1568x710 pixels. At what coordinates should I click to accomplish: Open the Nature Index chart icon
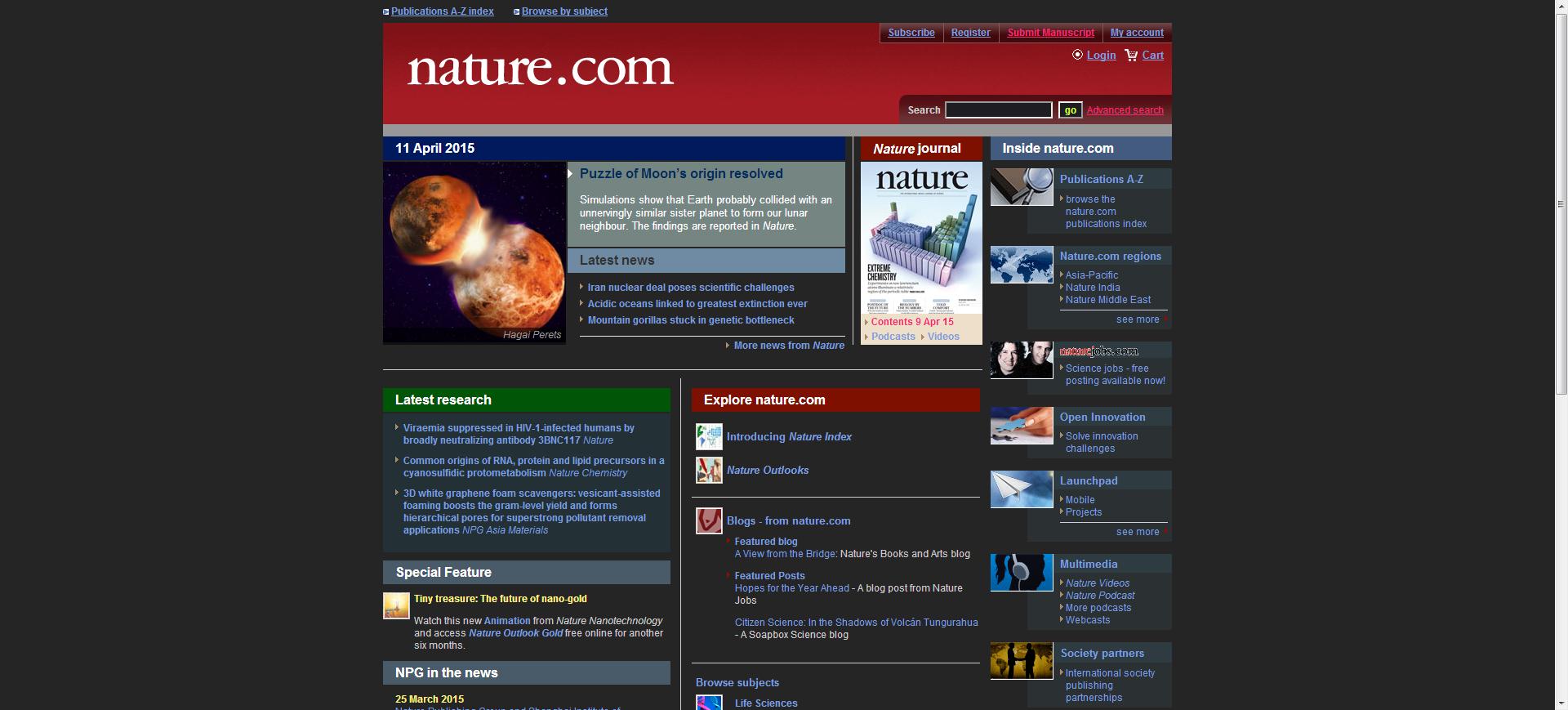tap(709, 436)
